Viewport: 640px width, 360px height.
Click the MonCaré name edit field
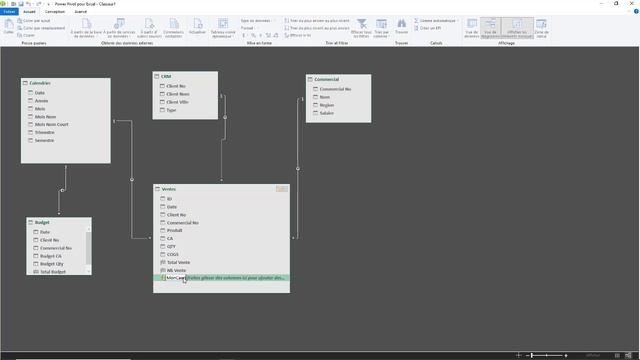[176, 278]
